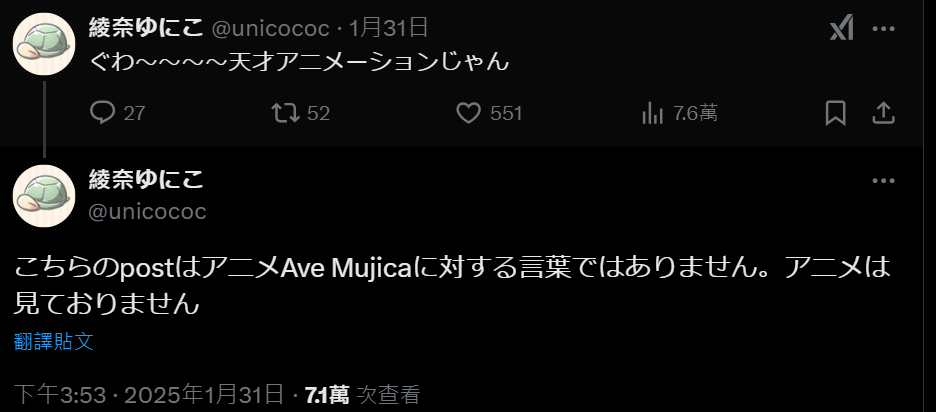Open the 下午3:53 · 2025年1月31日 timestamp

(149, 395)
